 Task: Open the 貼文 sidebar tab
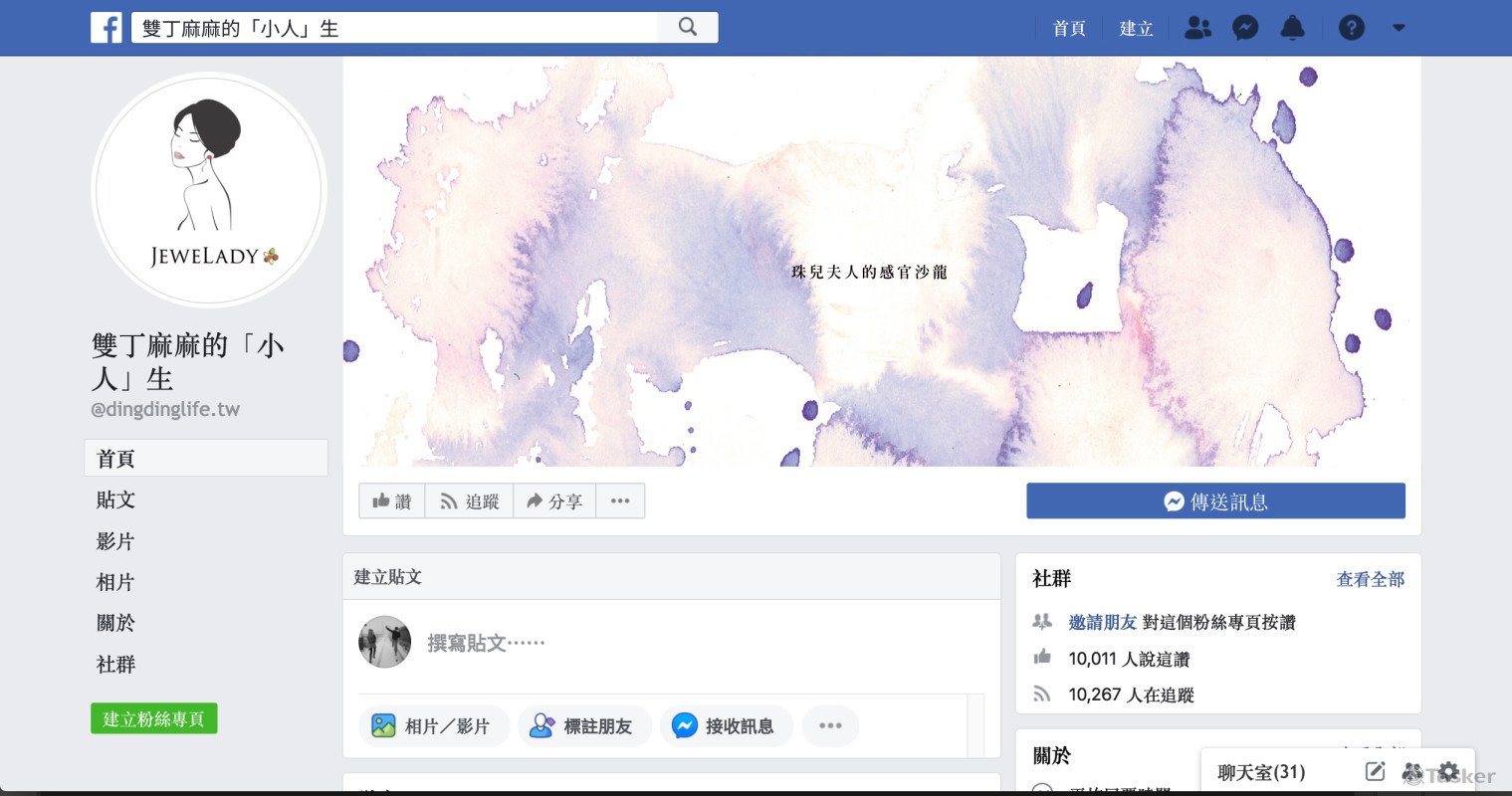tap(115, 499)
